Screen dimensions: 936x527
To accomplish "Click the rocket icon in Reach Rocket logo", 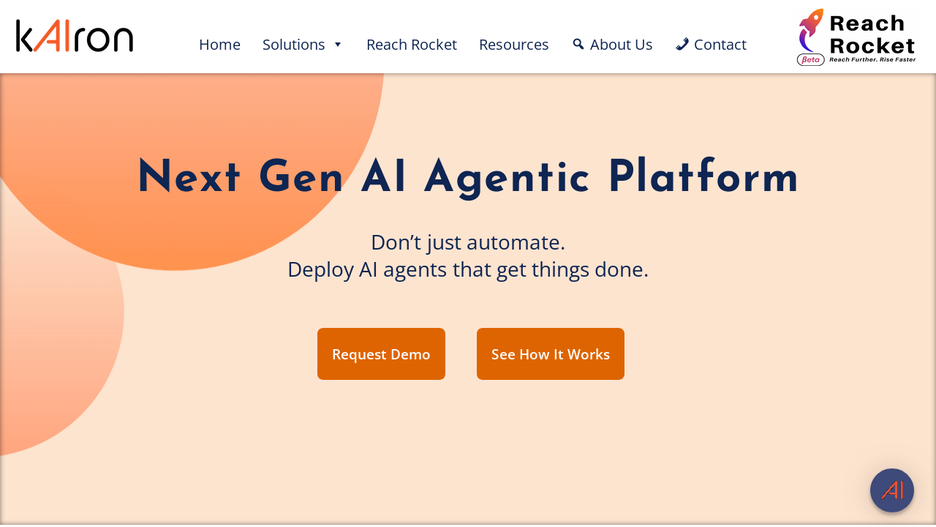I will coord(811,30).
